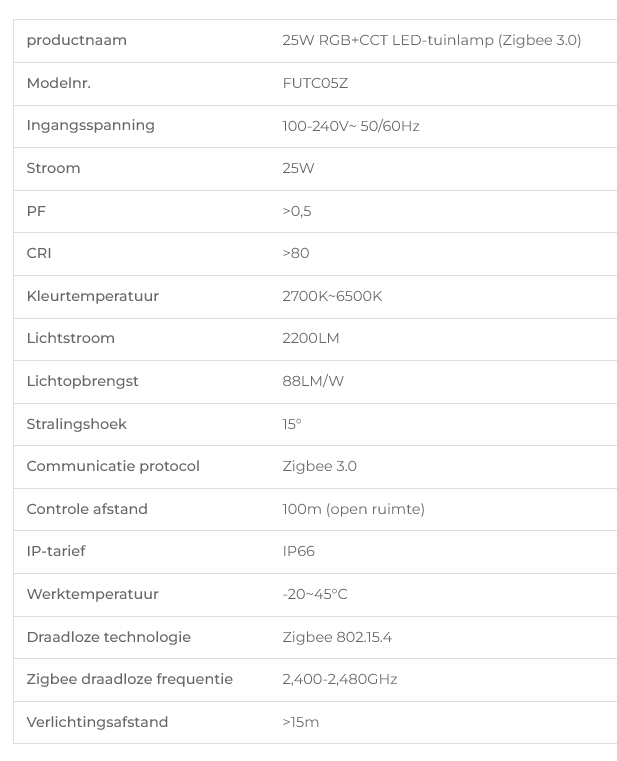Click the Ingangsspanning row label
The image size is (617, 761).
coord(91,126)
